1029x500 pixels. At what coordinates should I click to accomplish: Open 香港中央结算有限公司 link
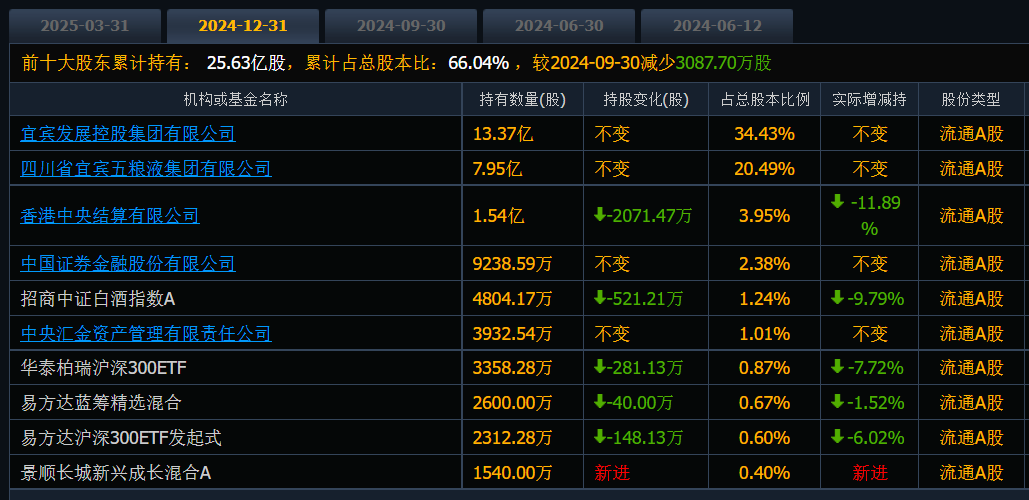pos(110,215)
